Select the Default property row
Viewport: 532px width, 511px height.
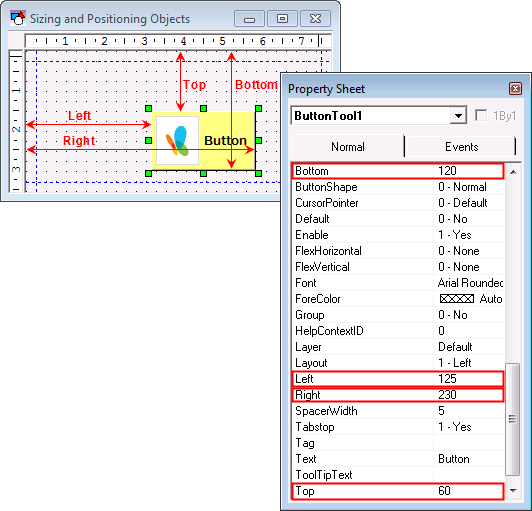(x=398, y=219)
